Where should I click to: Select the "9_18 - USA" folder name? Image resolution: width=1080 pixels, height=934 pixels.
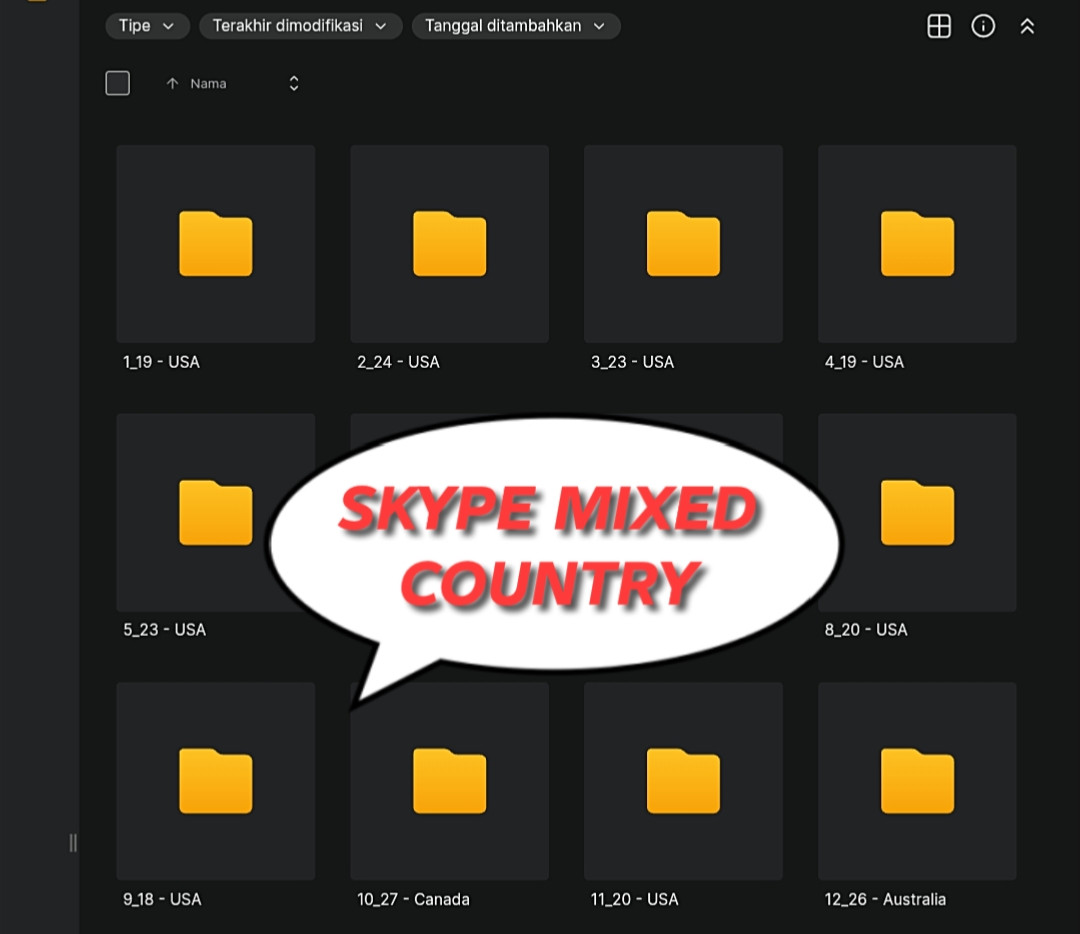pos(162,900)
